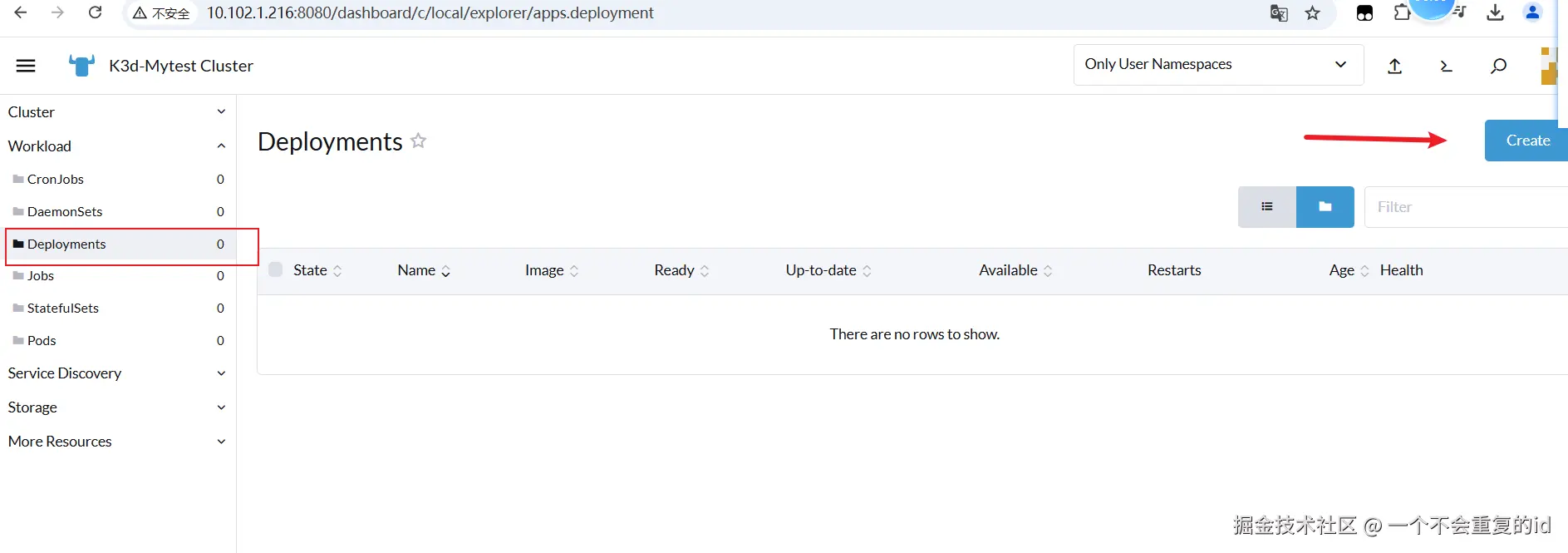The height and width of the screenshot is (553, 1568).
Task: Bookmark this page with star icon
Action: click(1313, 13)
